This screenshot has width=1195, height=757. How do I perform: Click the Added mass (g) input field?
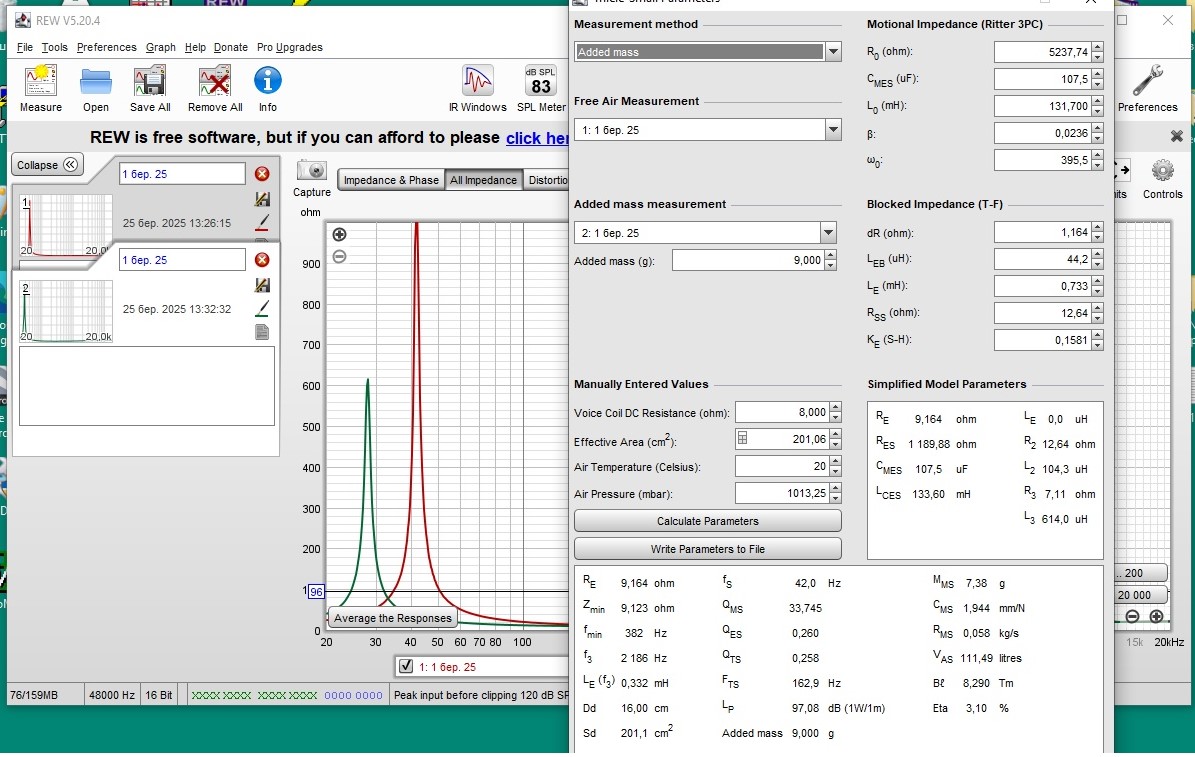748,261
